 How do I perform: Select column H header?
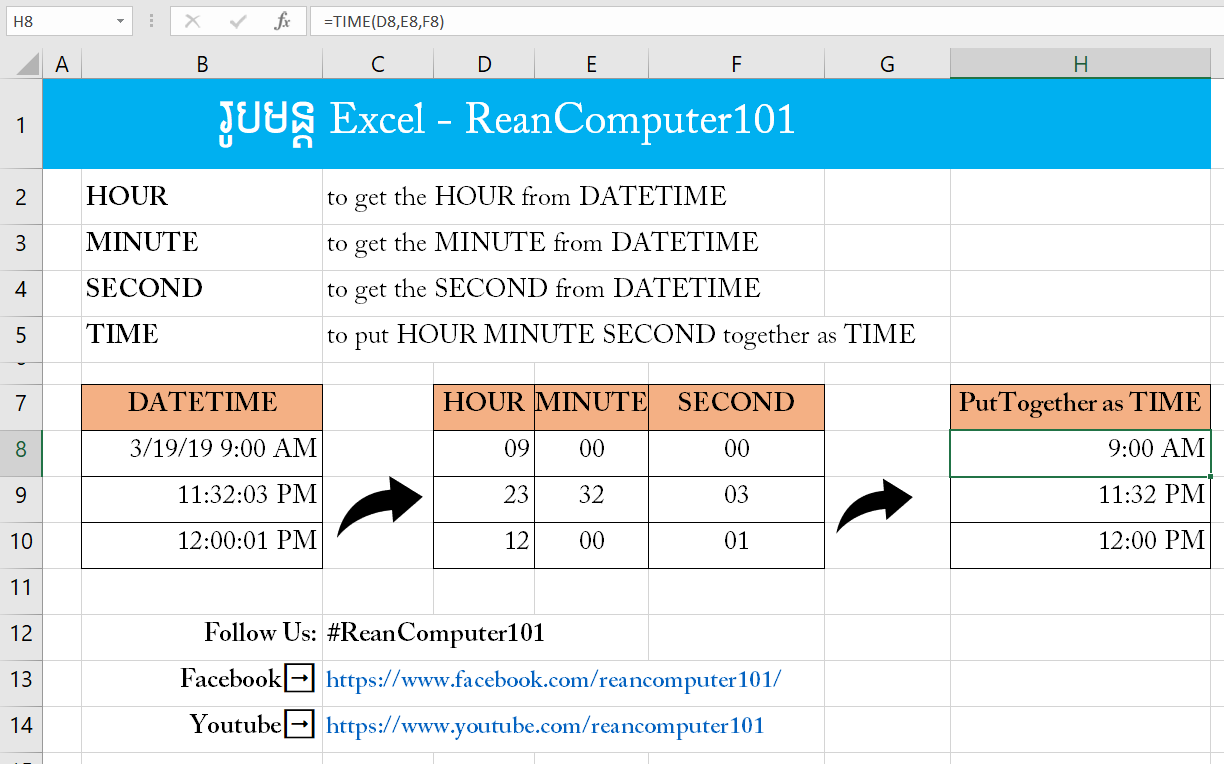coord(1080,64)
